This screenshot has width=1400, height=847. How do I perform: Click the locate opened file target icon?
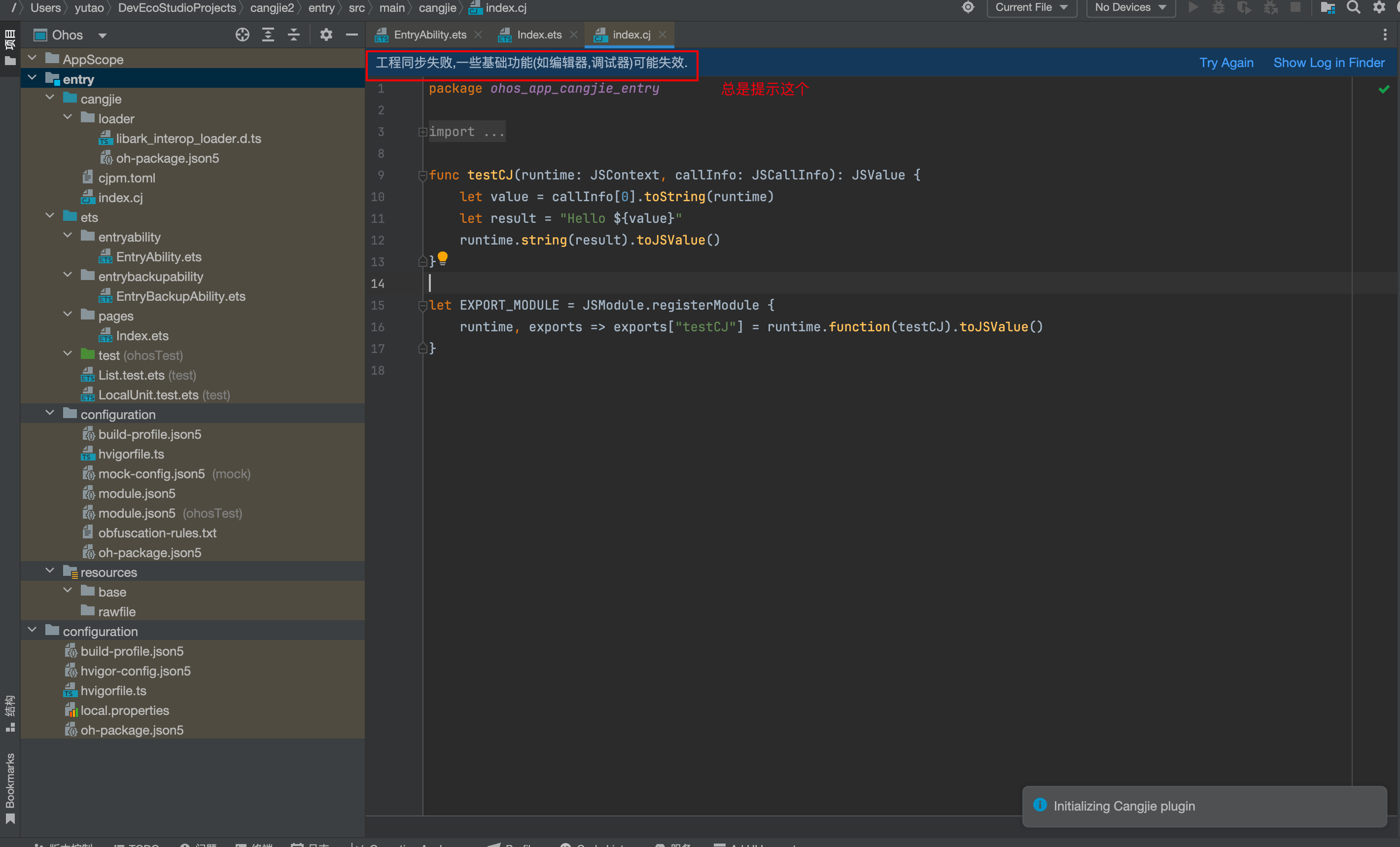(243, 35)
